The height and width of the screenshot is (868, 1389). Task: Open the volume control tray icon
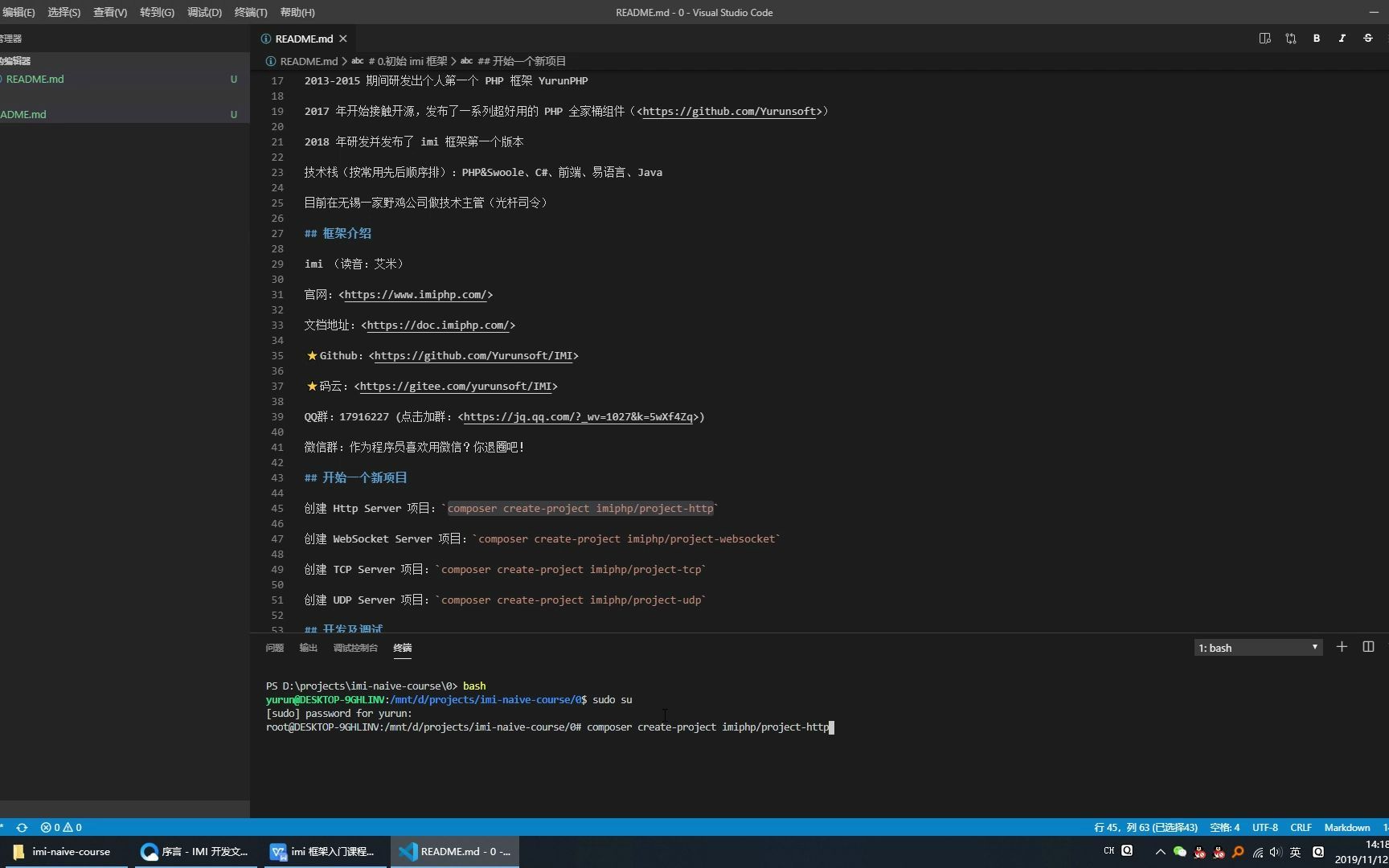point(1276,852)
